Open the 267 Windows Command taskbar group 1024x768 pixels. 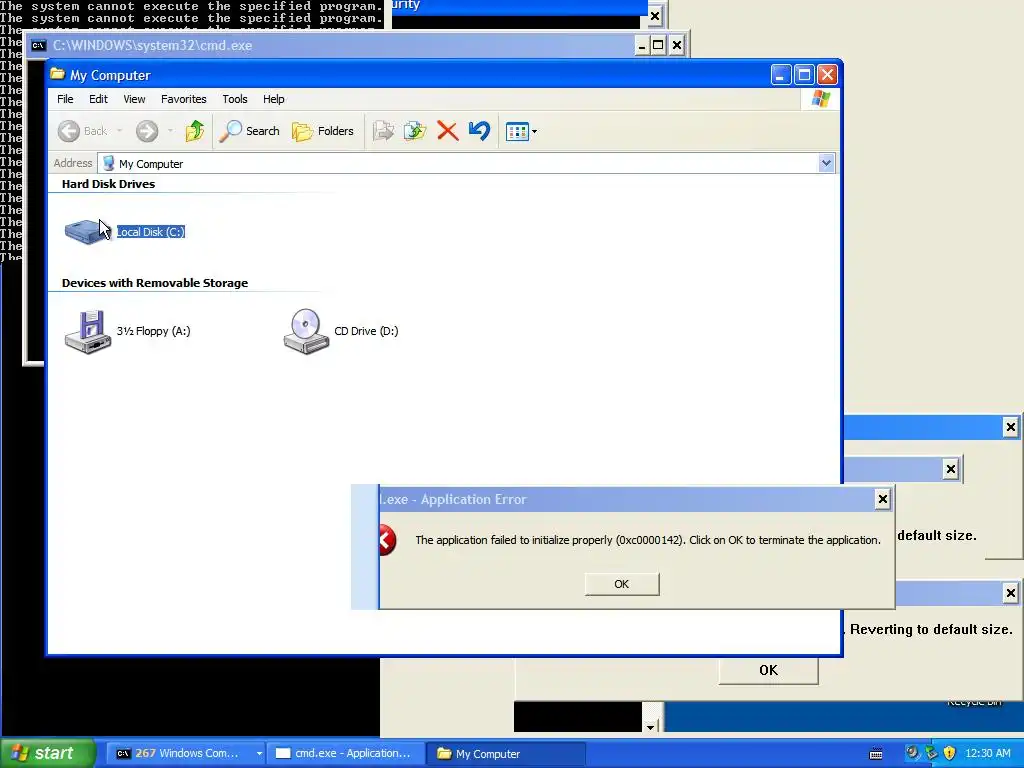click(185, 754)
